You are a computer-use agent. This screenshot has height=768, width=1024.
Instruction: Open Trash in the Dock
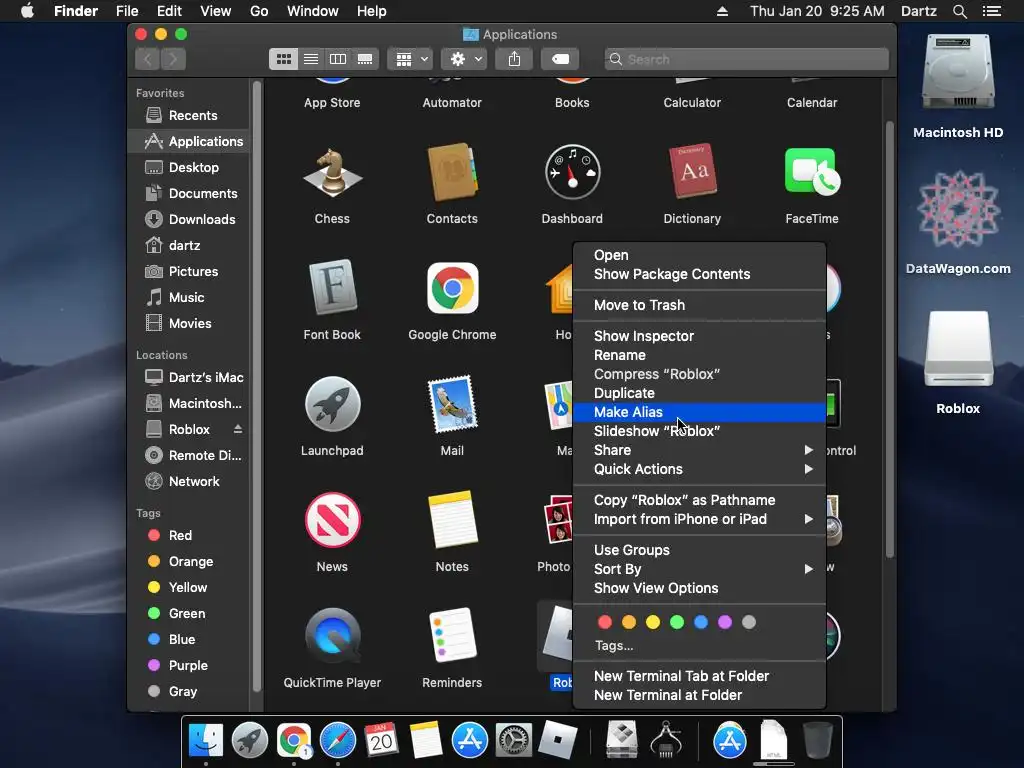tap(817, 740)
